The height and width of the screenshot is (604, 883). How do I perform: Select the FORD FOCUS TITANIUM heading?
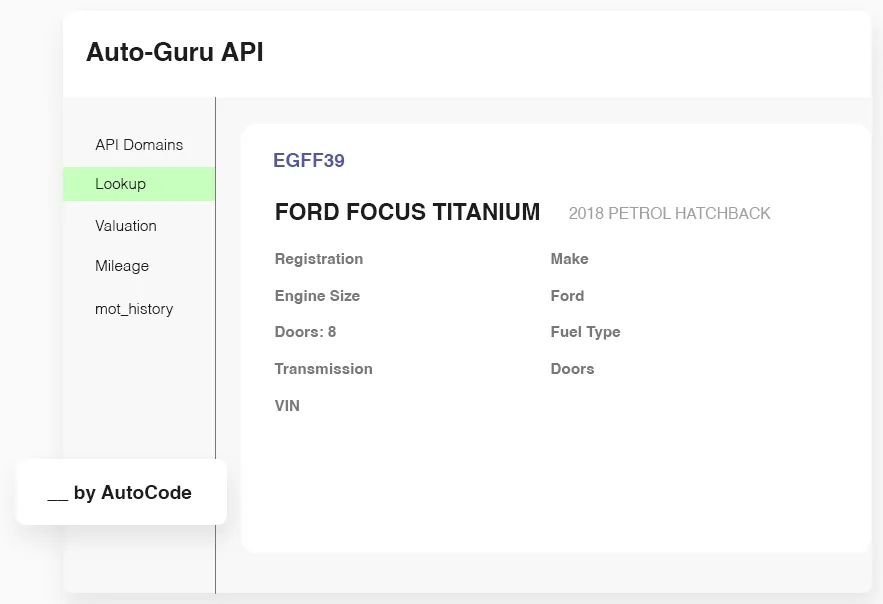tap(407, 212)
